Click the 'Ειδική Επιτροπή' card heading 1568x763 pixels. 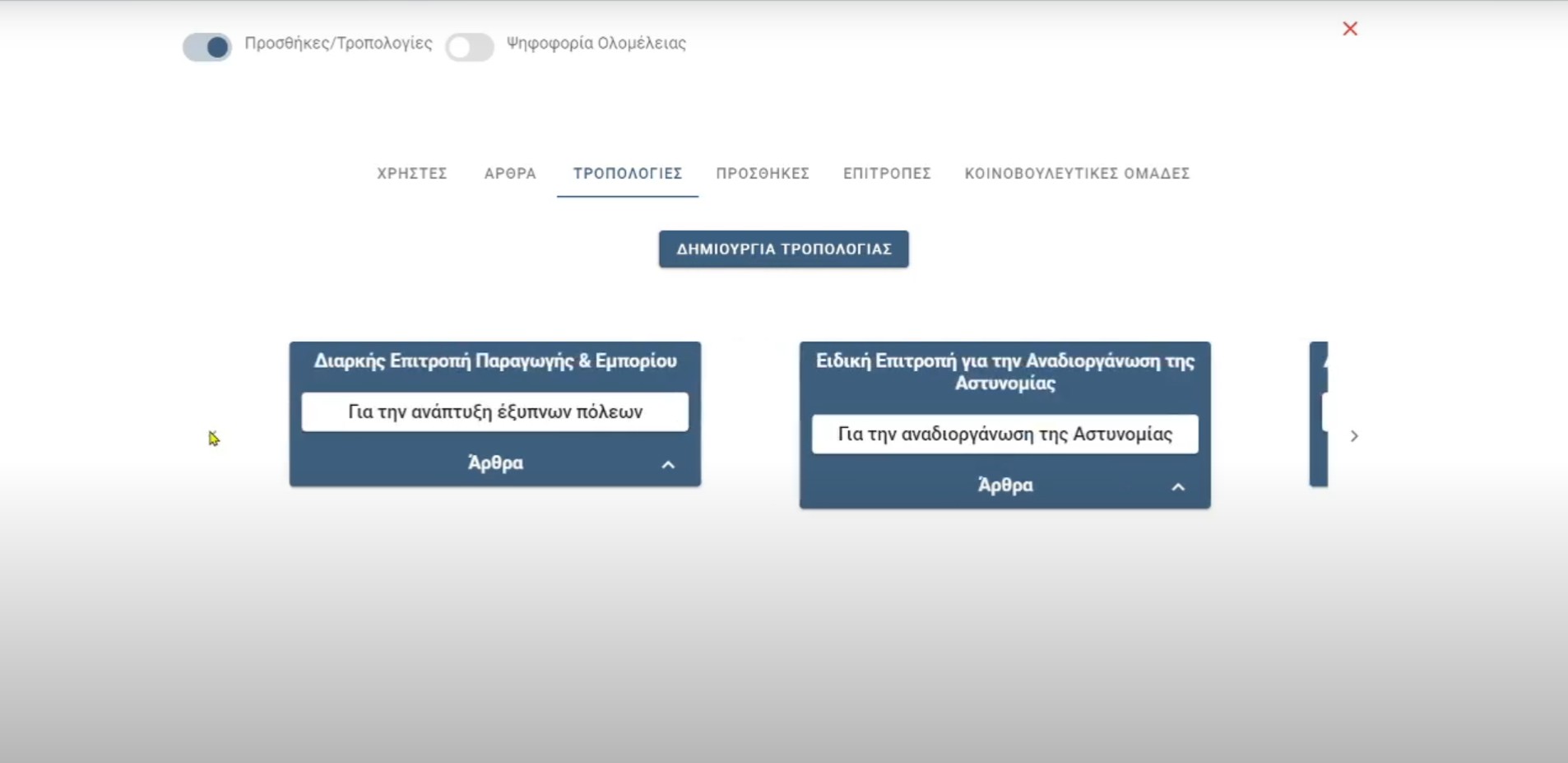(x=1004, y=371)
